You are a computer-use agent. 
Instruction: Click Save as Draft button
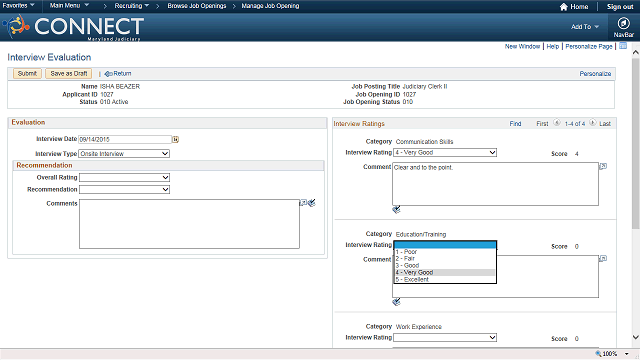69,73
